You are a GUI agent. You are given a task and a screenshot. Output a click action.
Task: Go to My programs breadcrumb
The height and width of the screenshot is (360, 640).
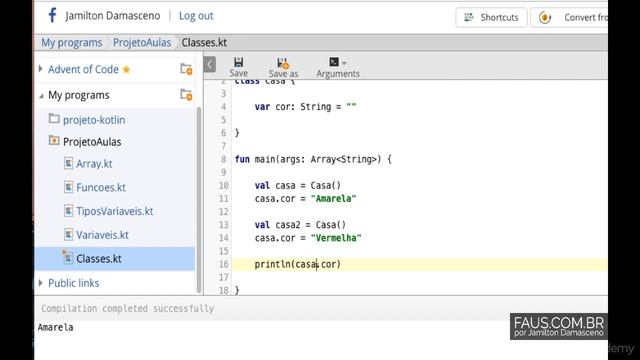(x=71, y=42)
